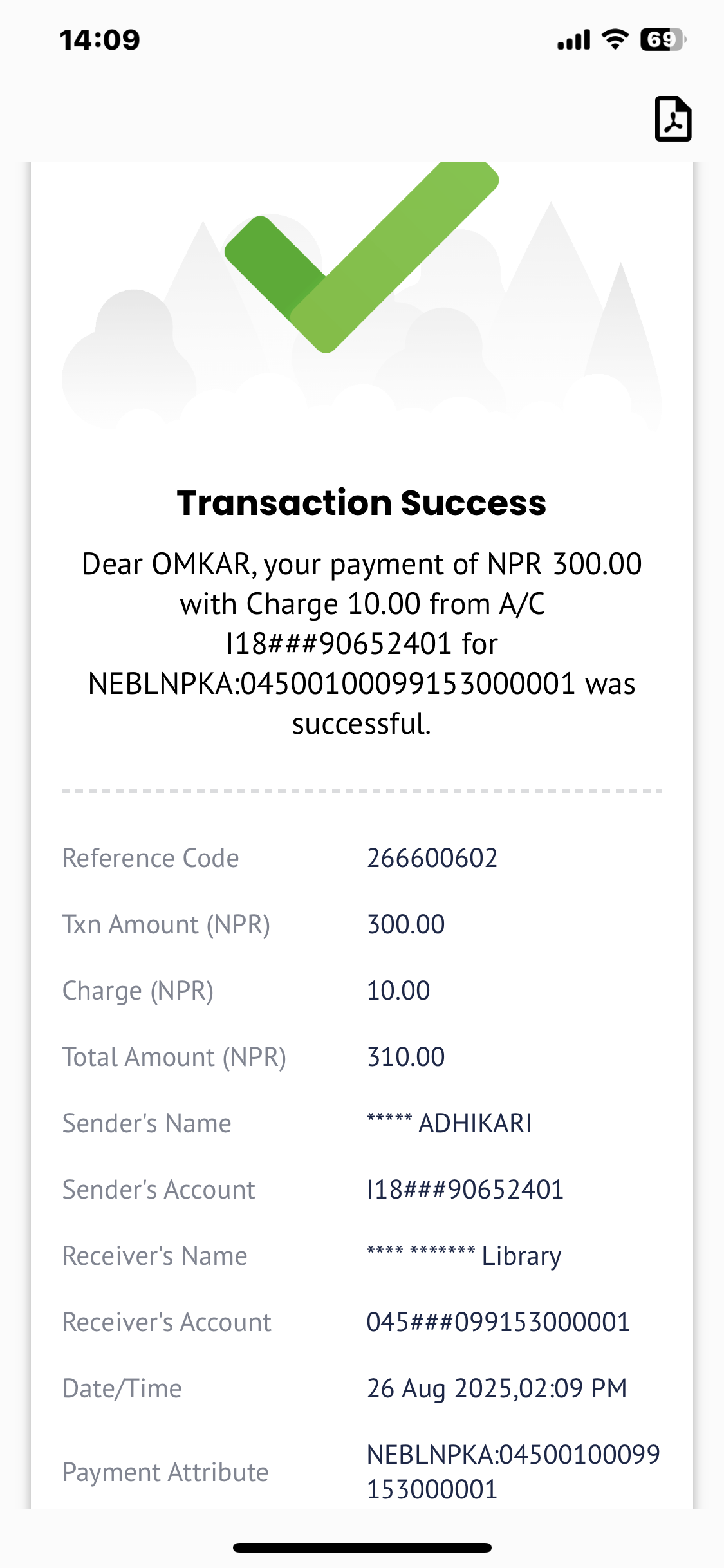Tap the Payment Attribute NEBLNPKA value
The height and width of the screenshot is (1568, 724).
[513, 1471]
